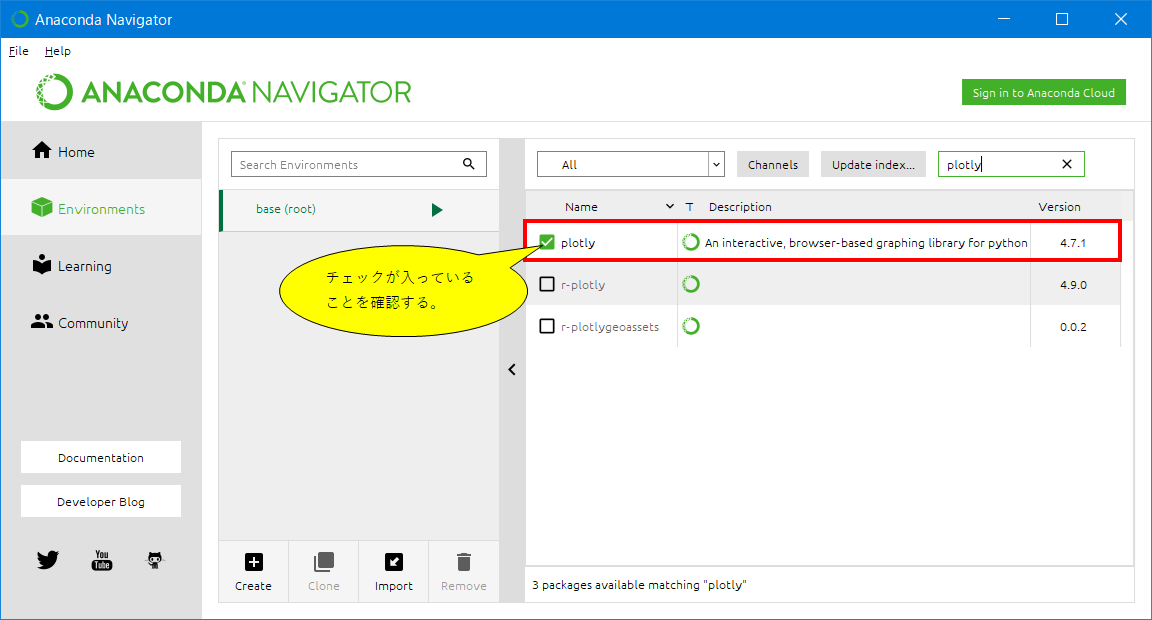Import an environment
The image size is (1152, 620).
(394, 572)
